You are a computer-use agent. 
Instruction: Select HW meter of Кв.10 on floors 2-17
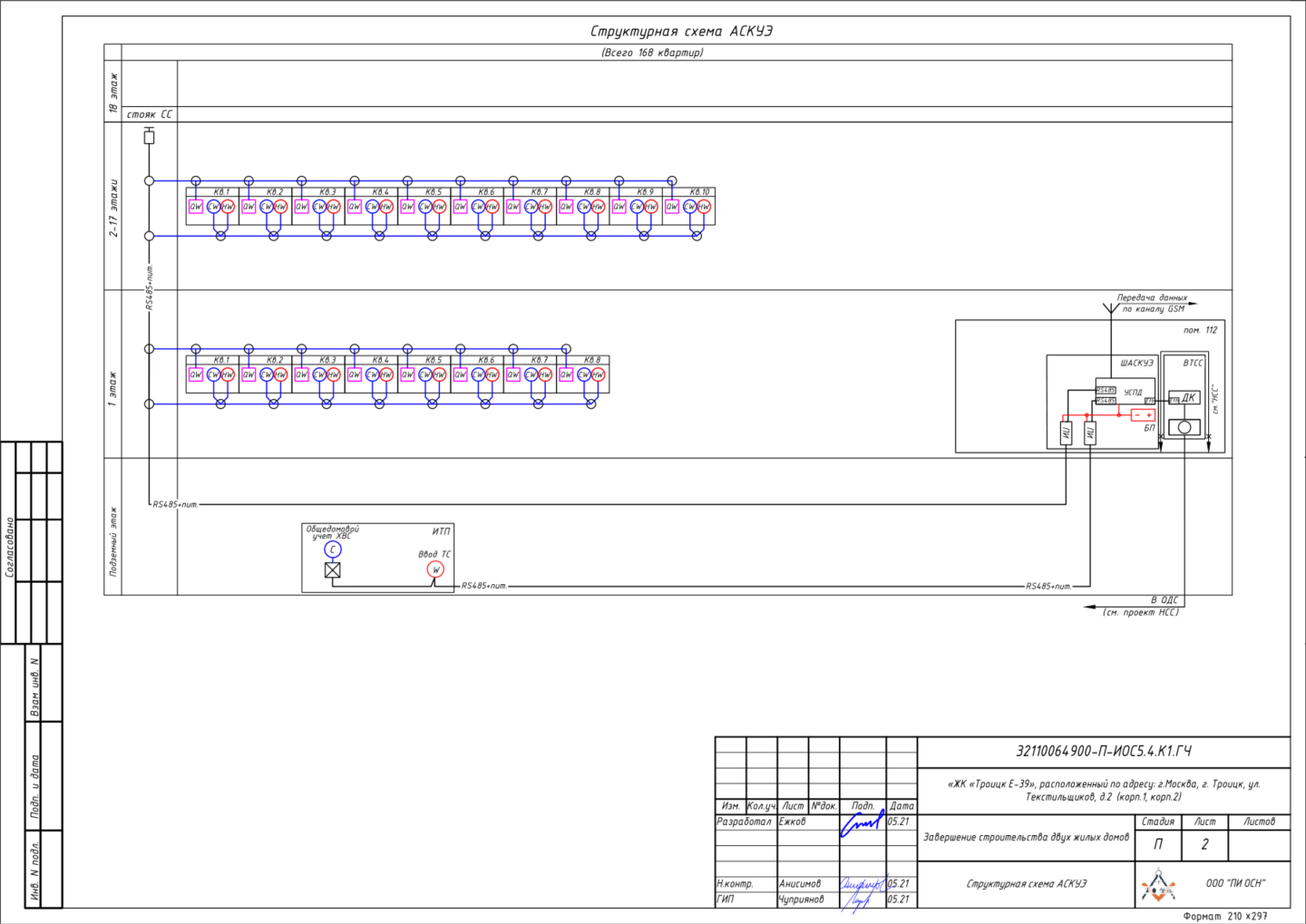[x=703, y=207]
